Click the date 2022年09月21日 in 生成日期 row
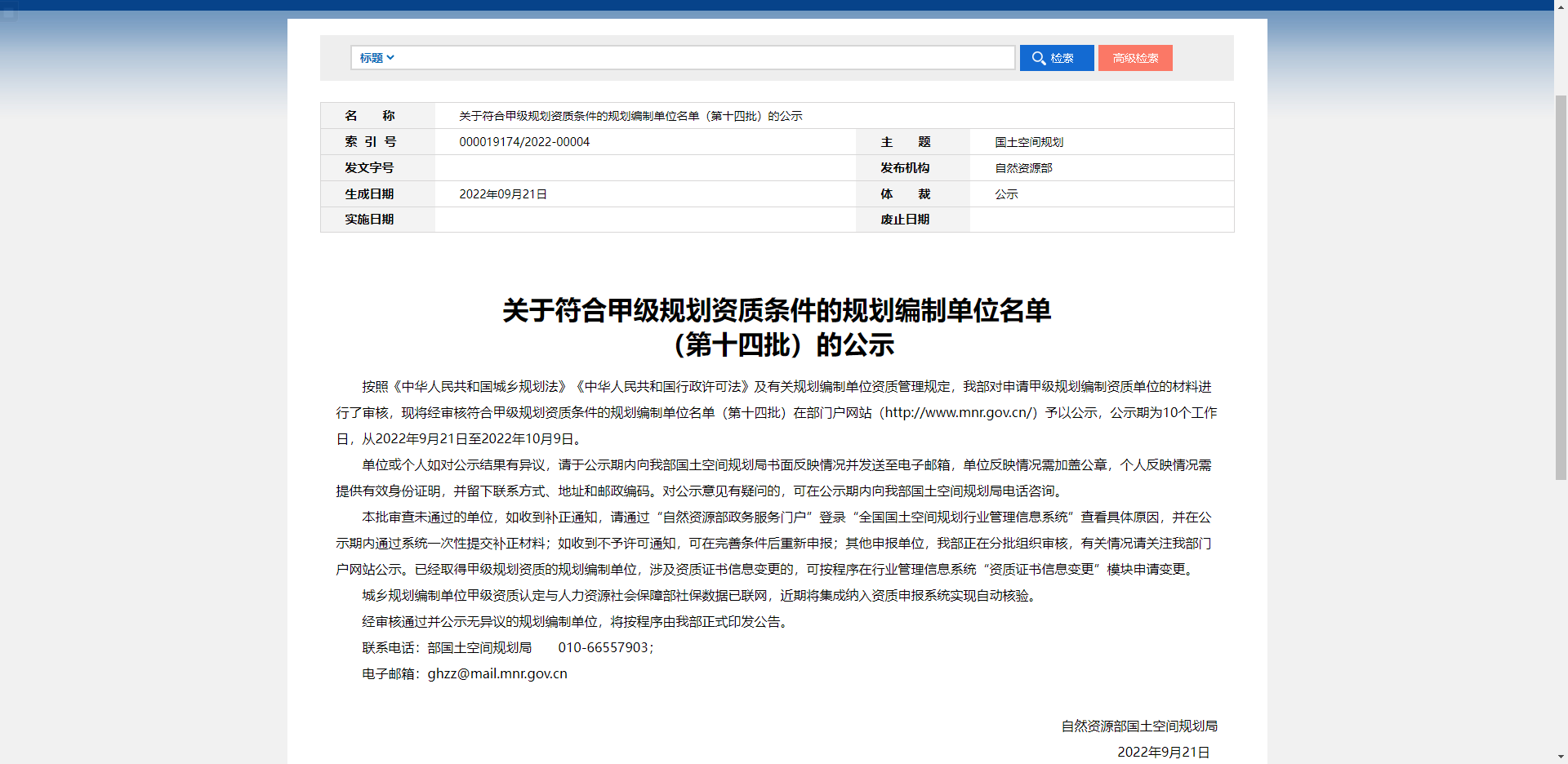Viewport: 1568px width, 764px height. click(501, 193)
